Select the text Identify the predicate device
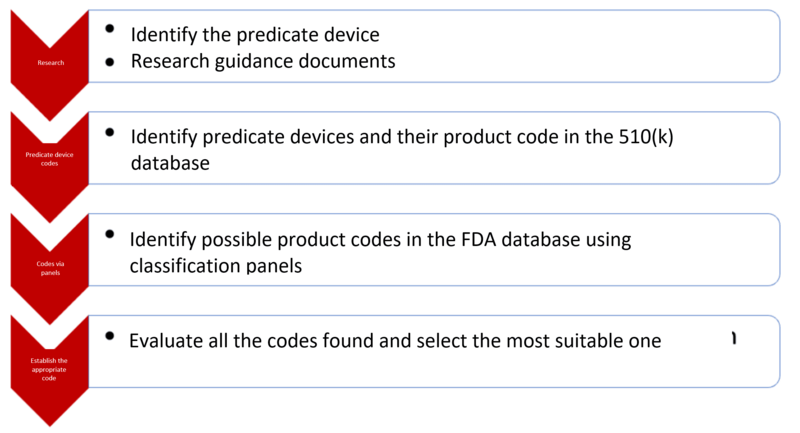Image resolution: width=800 pixels, height=433 pixels. (x=255, y=35)
